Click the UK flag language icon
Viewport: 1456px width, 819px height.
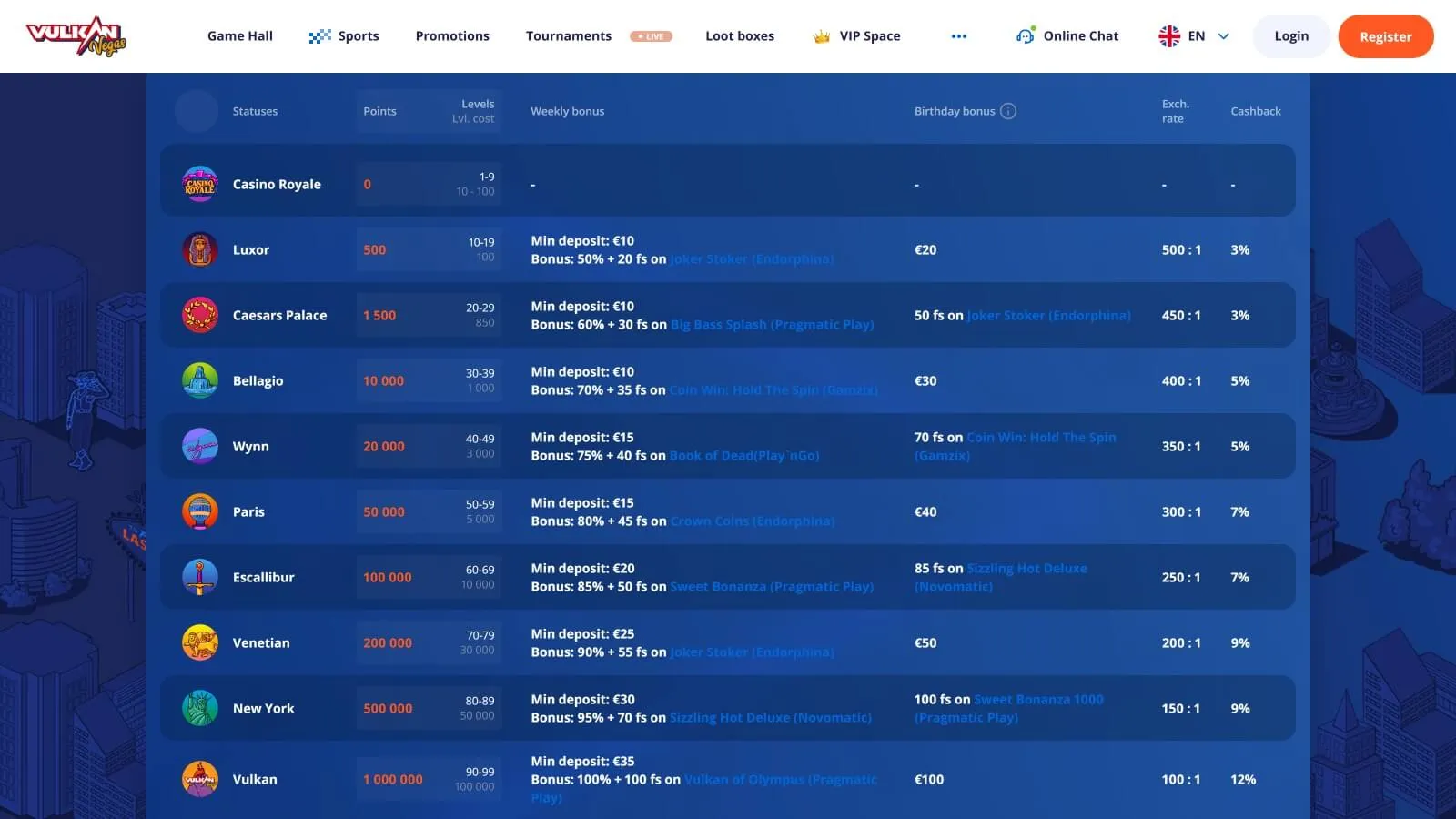(1169, 36)
